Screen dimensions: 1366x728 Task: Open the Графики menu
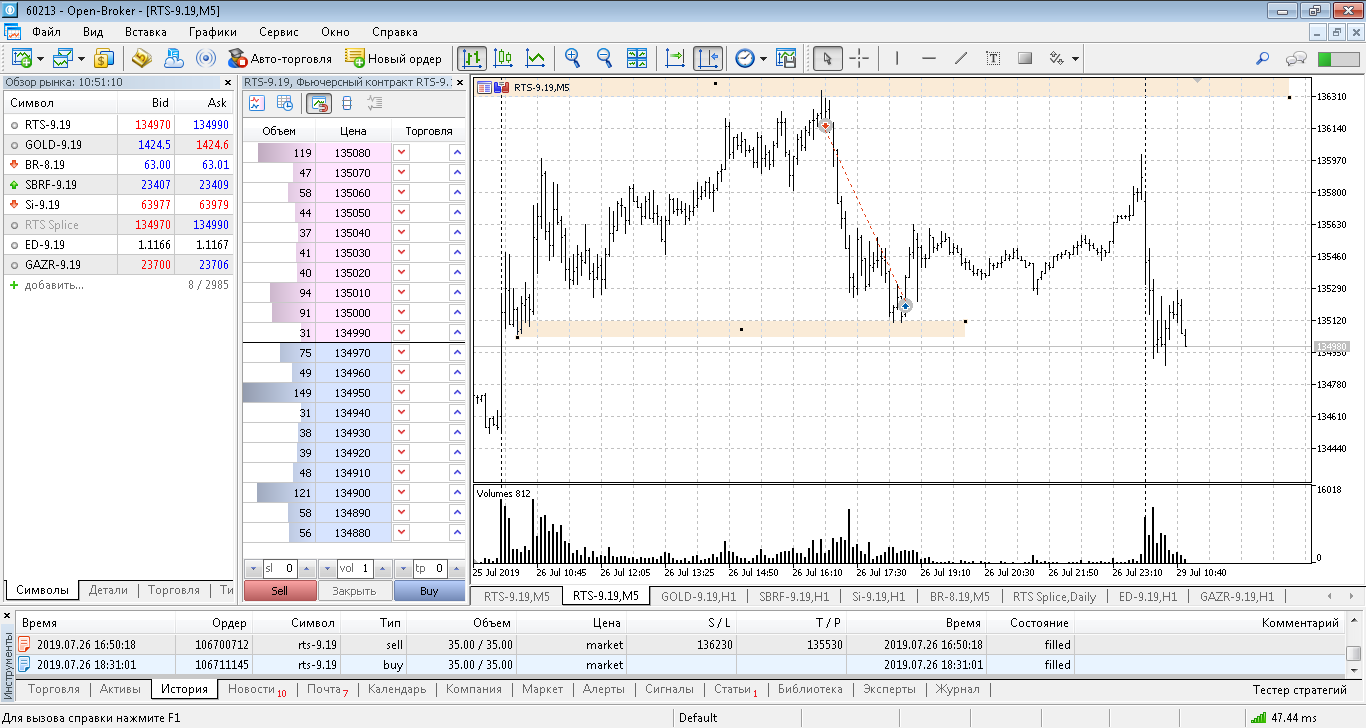211,32
